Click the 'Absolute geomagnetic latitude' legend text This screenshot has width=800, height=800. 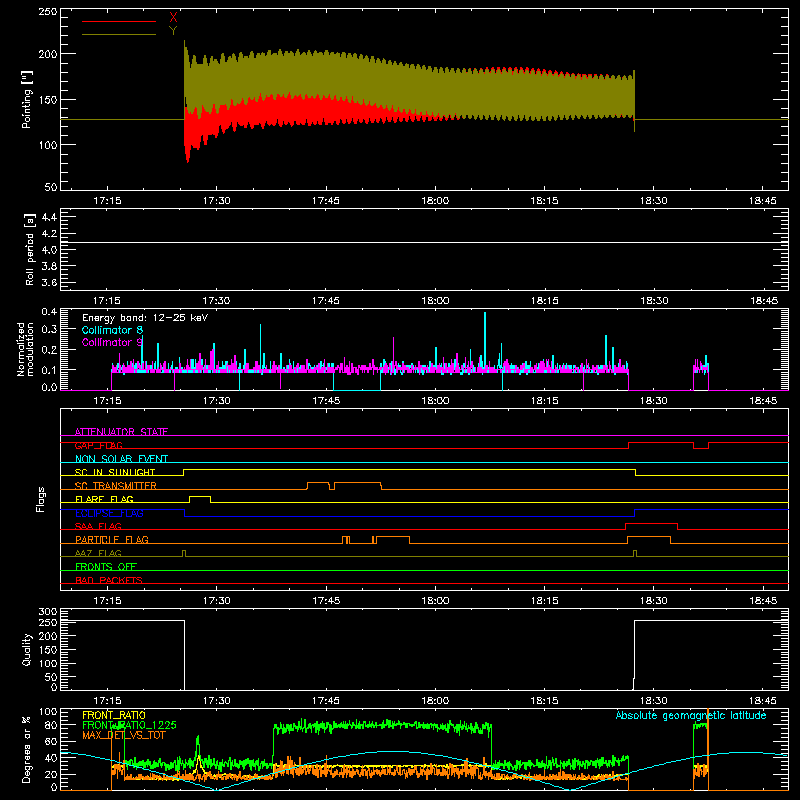691,715
